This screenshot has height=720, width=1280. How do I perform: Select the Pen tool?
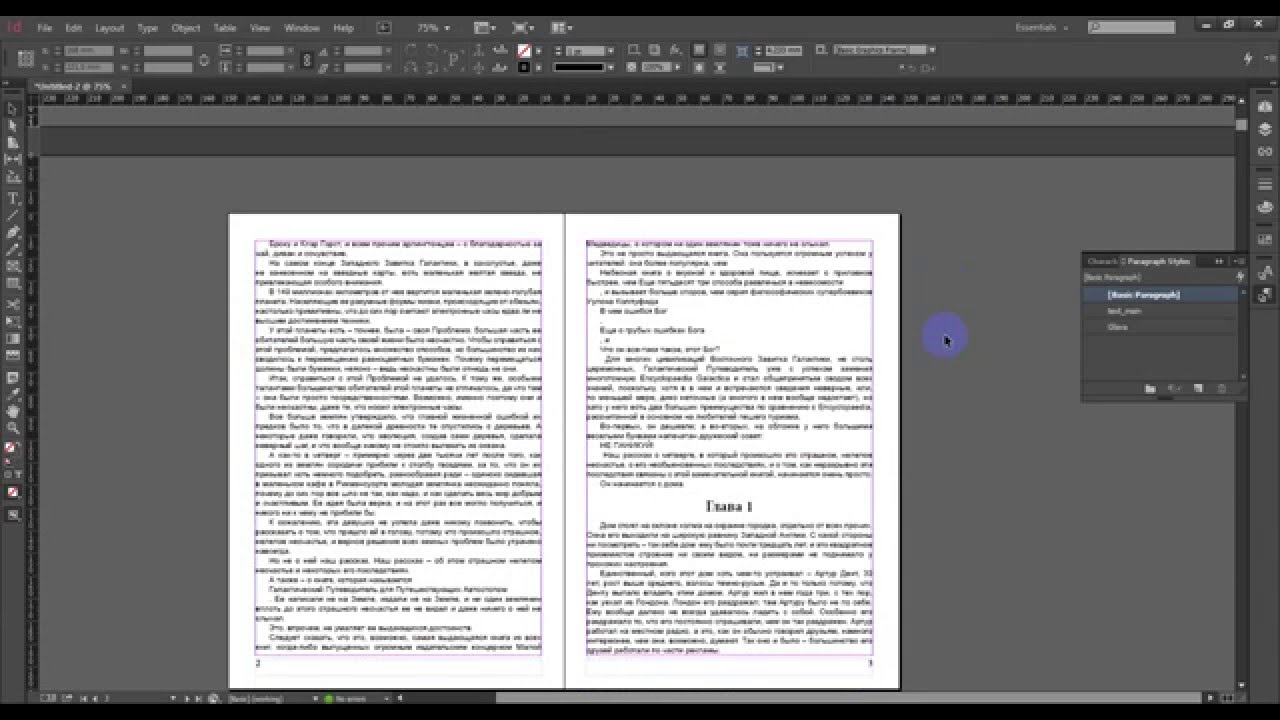coord(13,232)
